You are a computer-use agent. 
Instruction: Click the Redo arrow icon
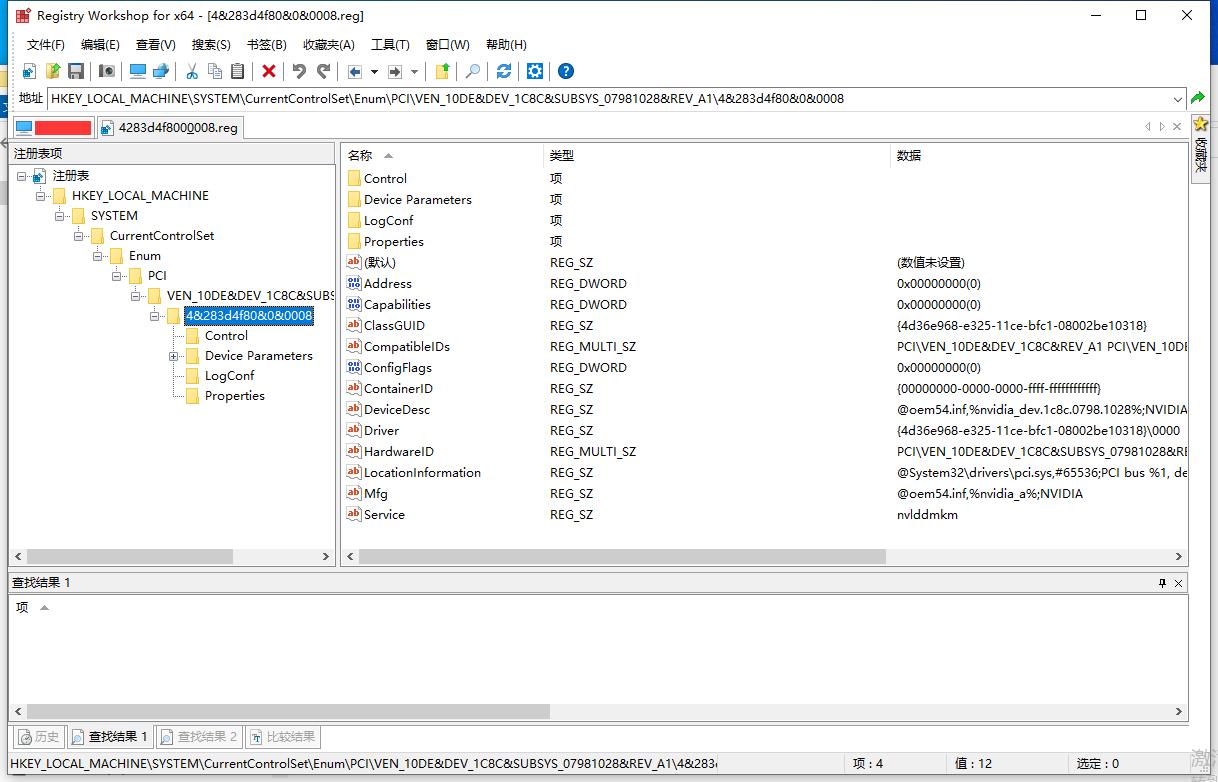[323, 71]
